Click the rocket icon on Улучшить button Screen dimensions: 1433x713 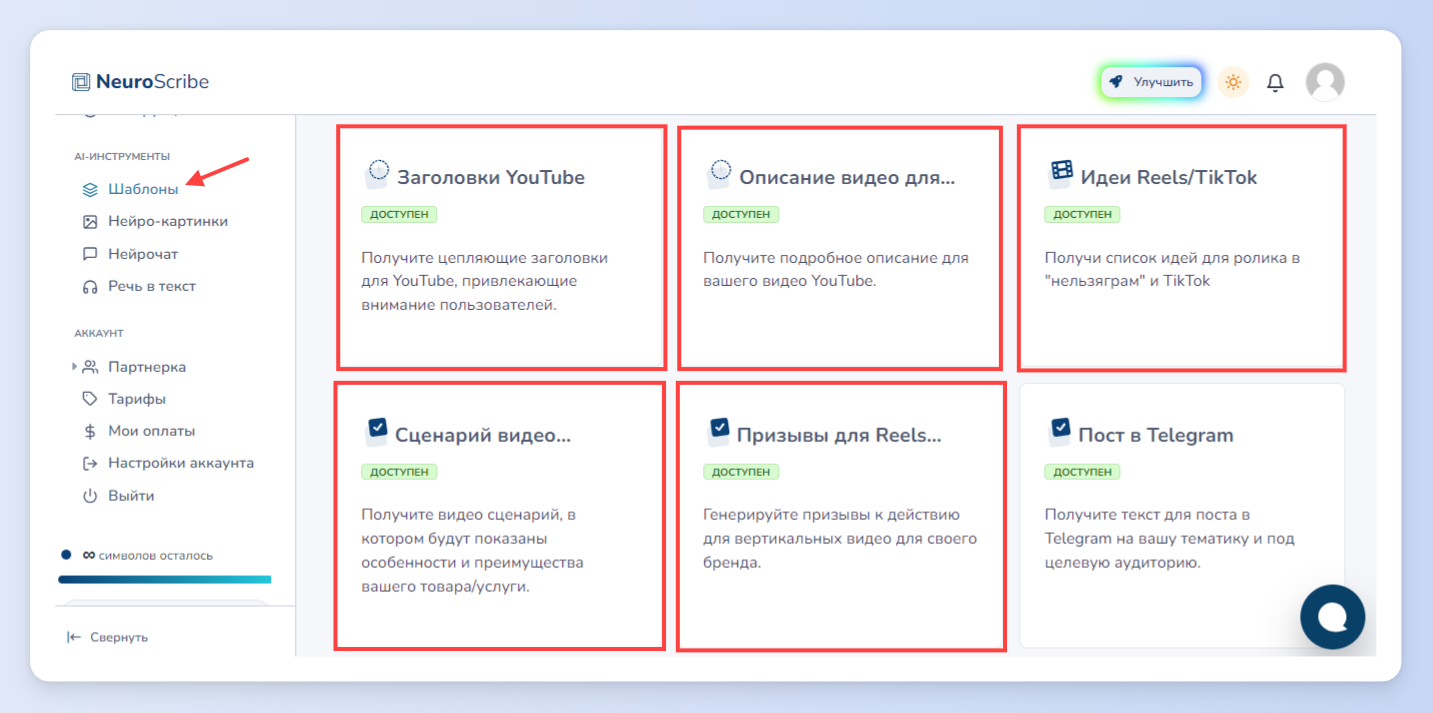click(x=1116, y=82)
